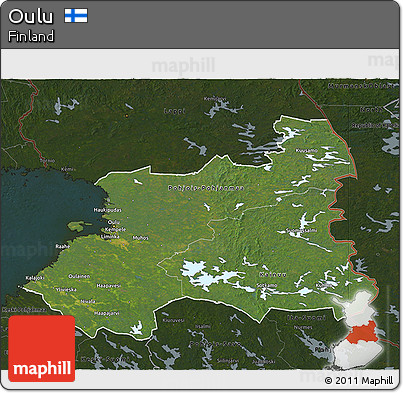Click the 'Ylivieska' town label
The image size is (403, 393).
66,290
